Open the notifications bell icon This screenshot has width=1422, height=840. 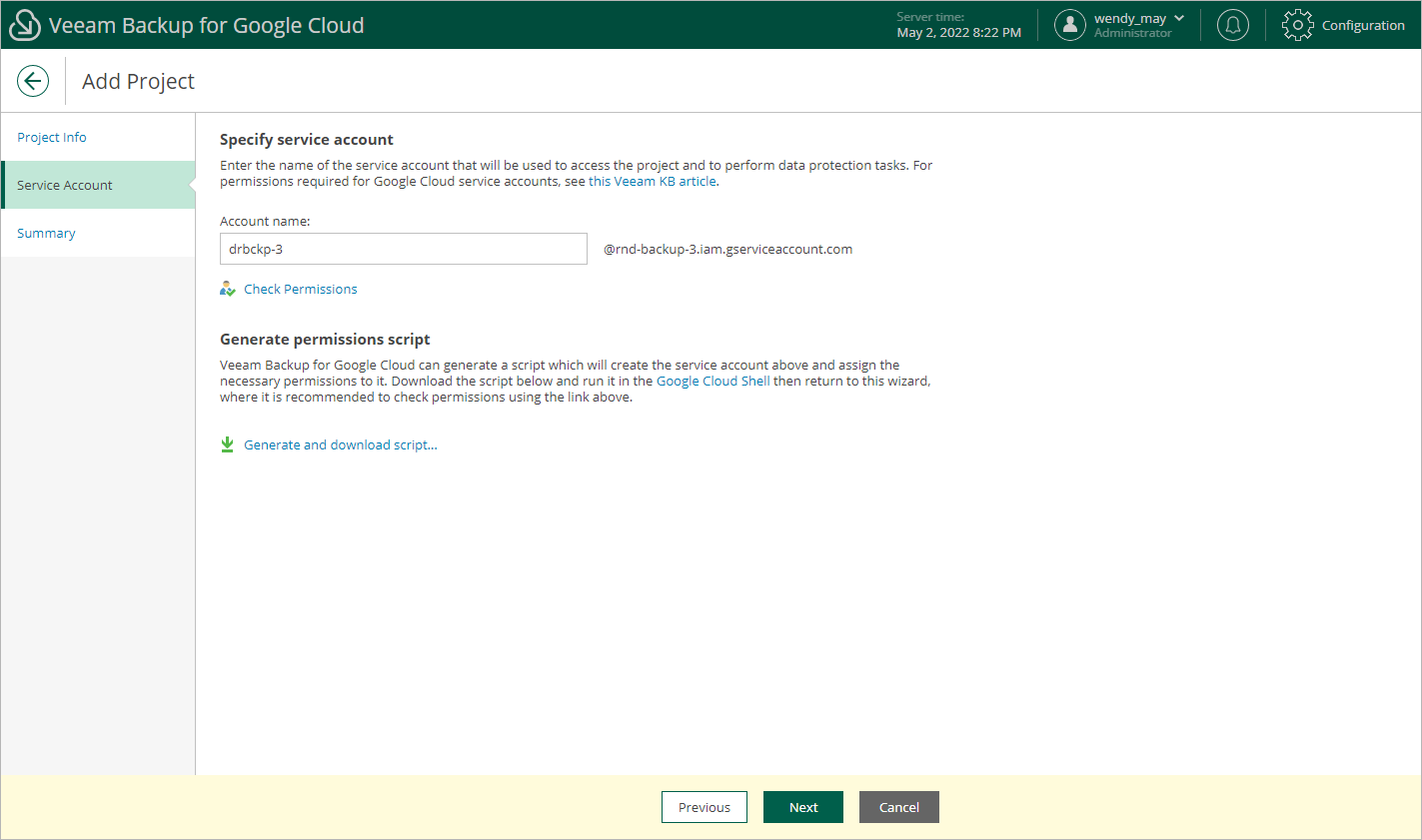[1233, 25]
